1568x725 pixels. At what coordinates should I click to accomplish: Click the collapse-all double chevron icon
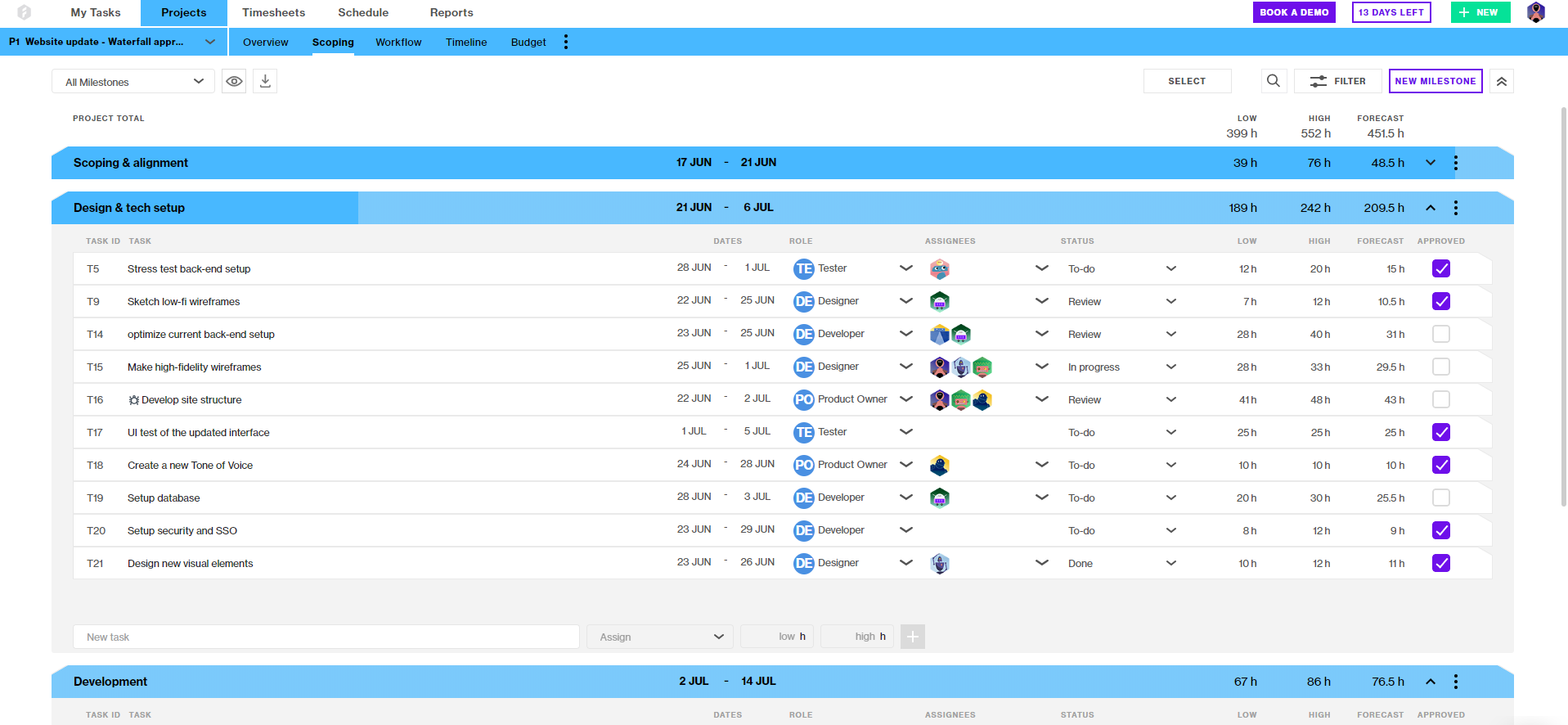1502,81
